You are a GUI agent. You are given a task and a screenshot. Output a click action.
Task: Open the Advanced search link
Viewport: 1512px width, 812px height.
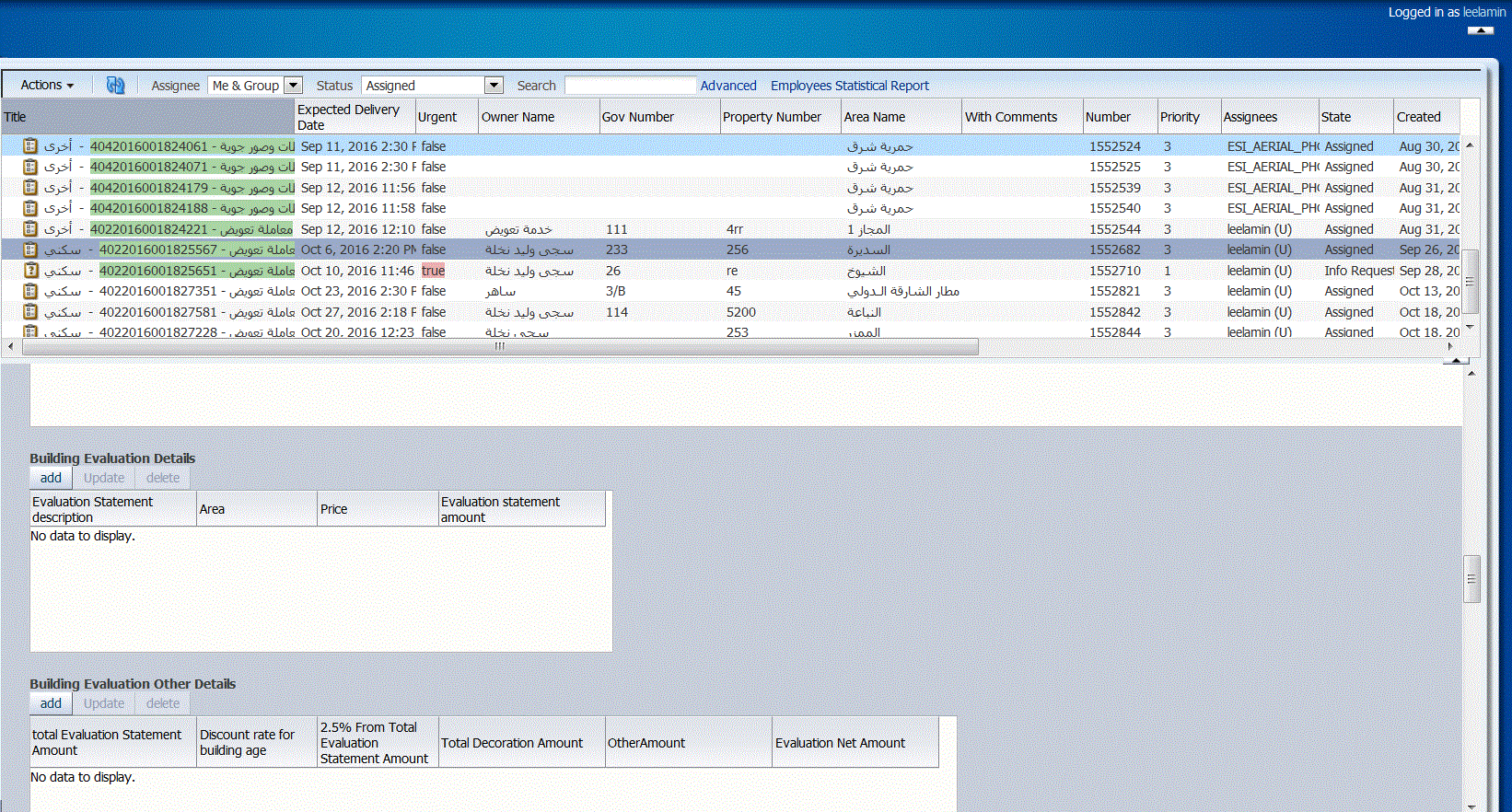point(728,86)
